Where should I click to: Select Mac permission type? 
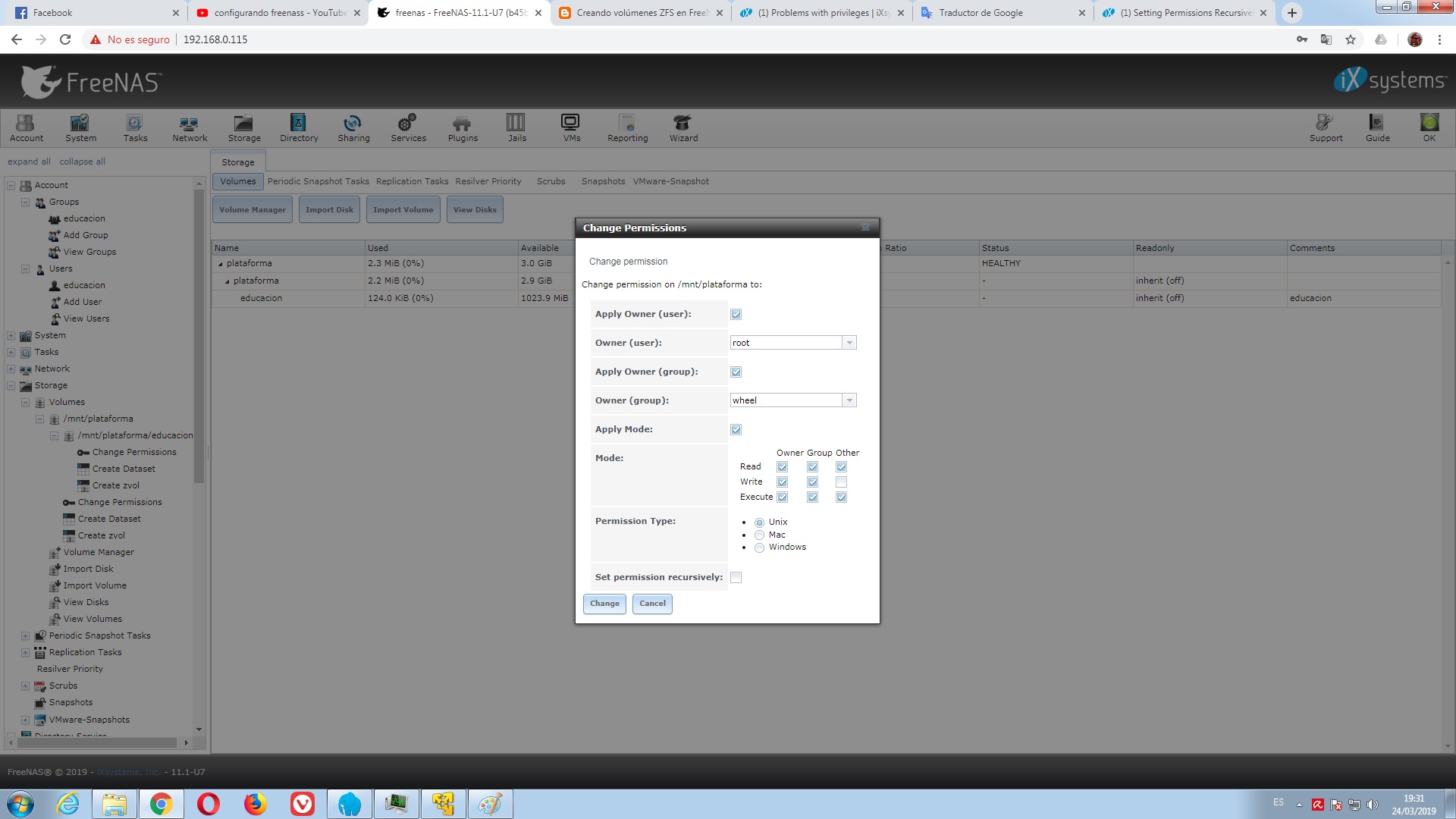click(x=759, y=535)
